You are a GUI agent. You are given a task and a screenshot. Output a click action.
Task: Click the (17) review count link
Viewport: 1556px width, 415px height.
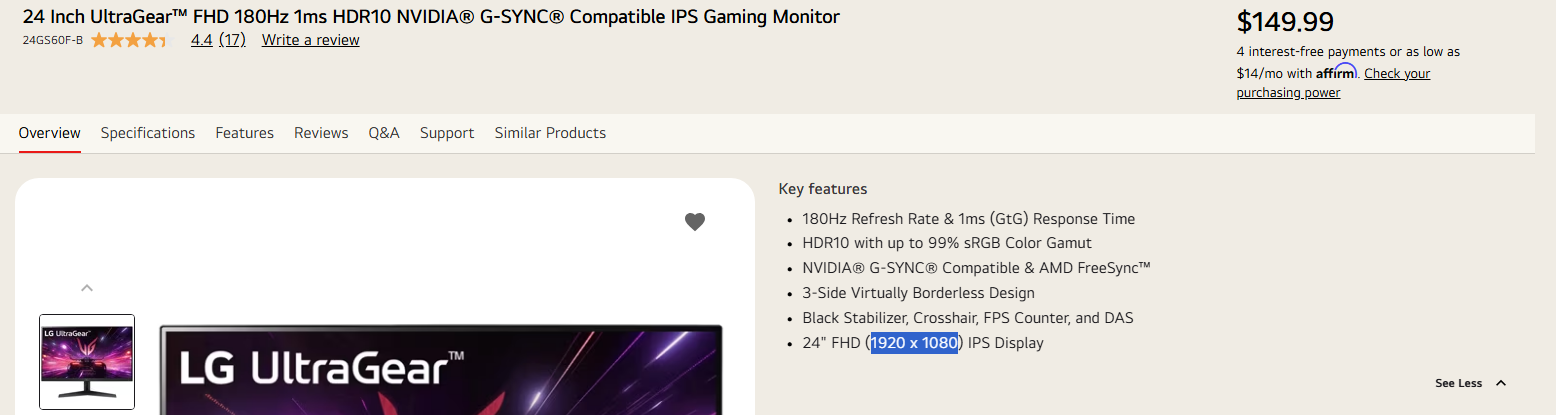232,40
